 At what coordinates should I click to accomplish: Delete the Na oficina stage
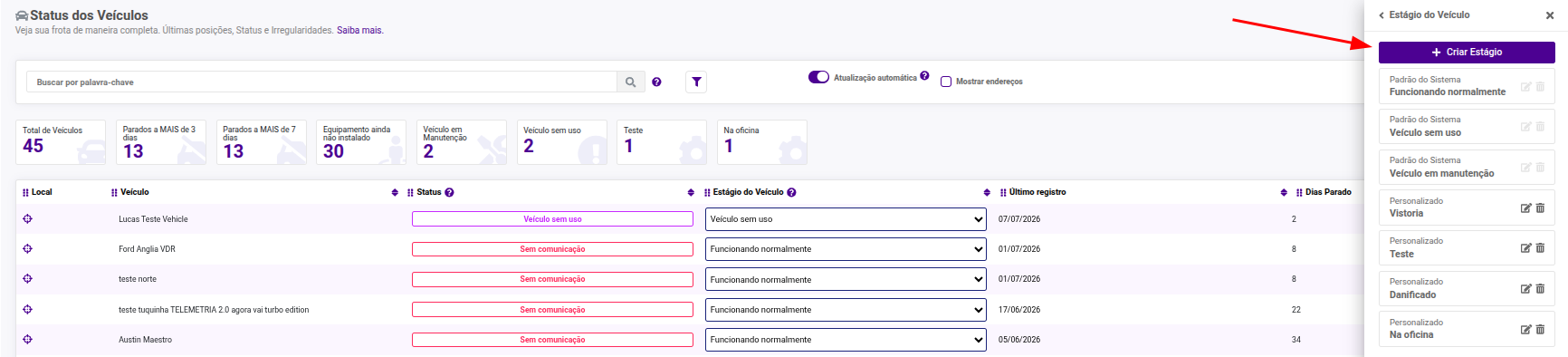(1540, 329)
